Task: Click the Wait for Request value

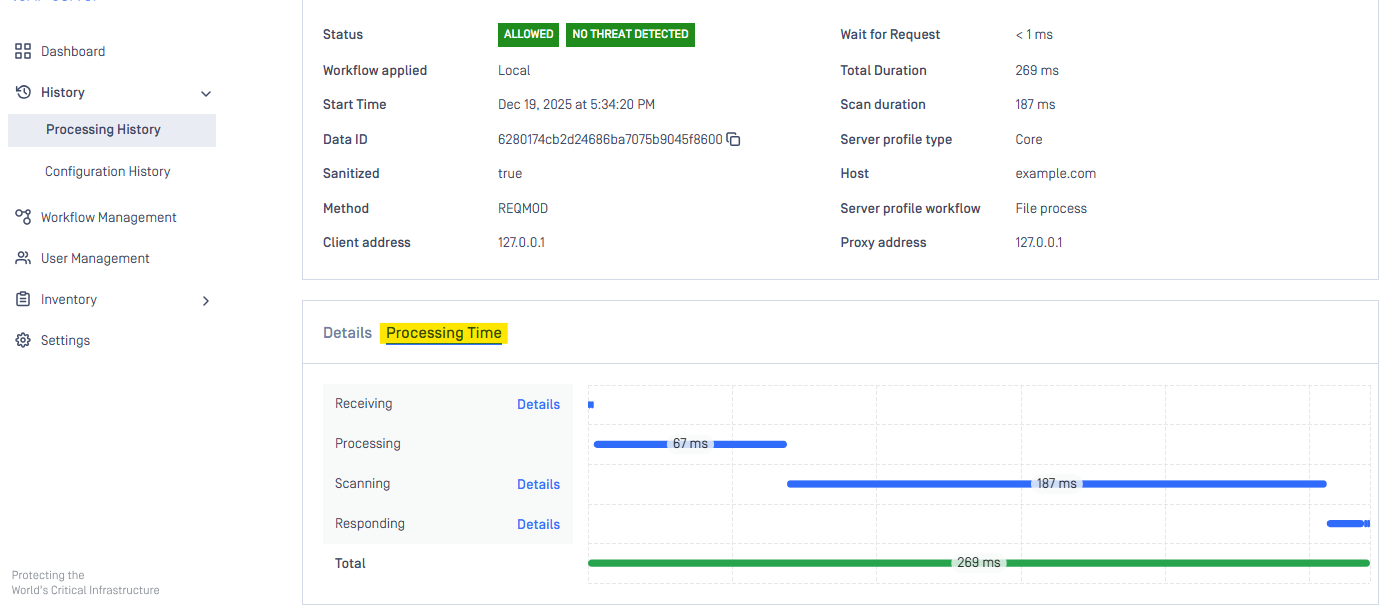Action: coord(1034,34)
